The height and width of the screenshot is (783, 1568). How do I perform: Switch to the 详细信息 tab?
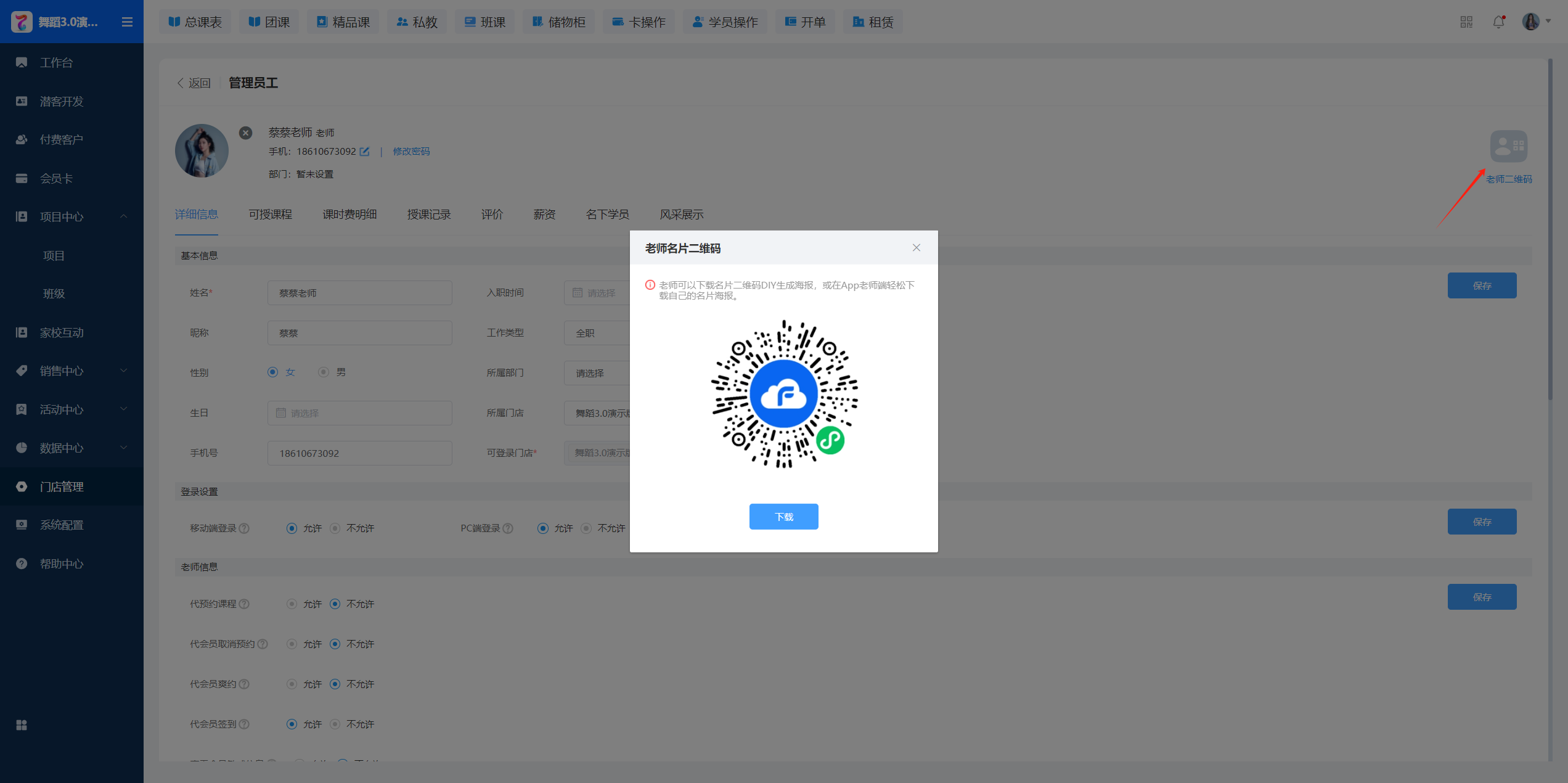click(x=196, y=215)
